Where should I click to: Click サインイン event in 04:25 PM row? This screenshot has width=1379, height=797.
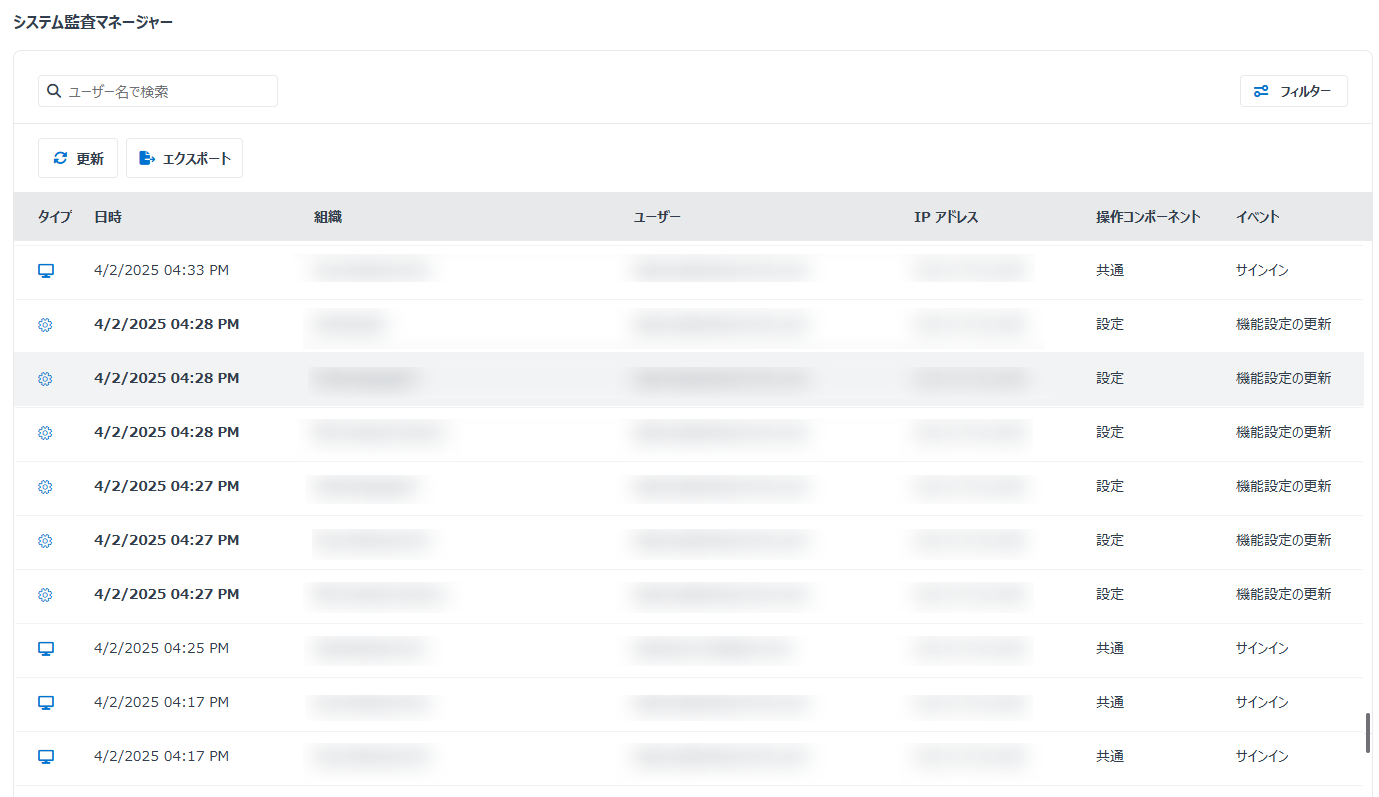point(1262,649)
